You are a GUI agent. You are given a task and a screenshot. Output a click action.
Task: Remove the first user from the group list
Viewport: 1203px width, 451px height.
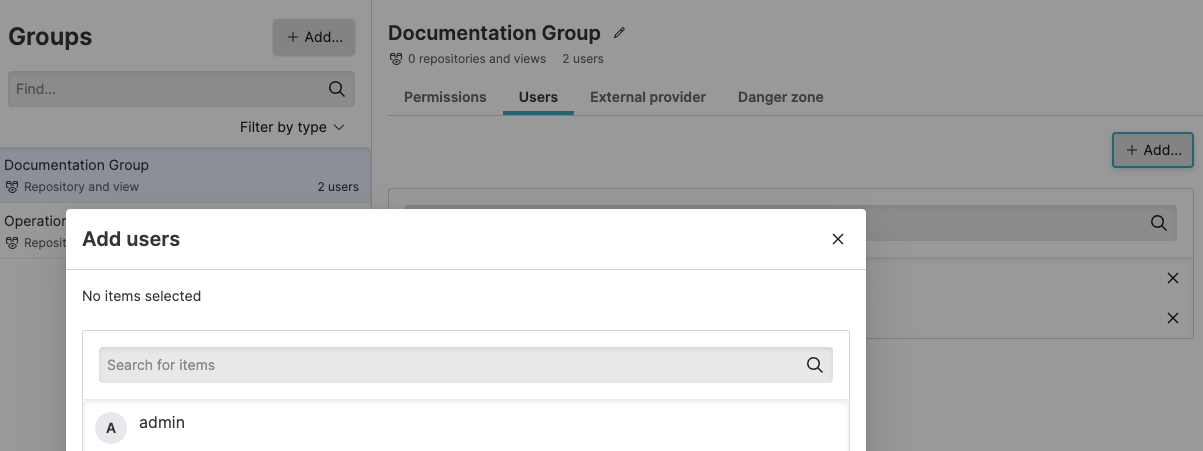tap(1173, 278)
